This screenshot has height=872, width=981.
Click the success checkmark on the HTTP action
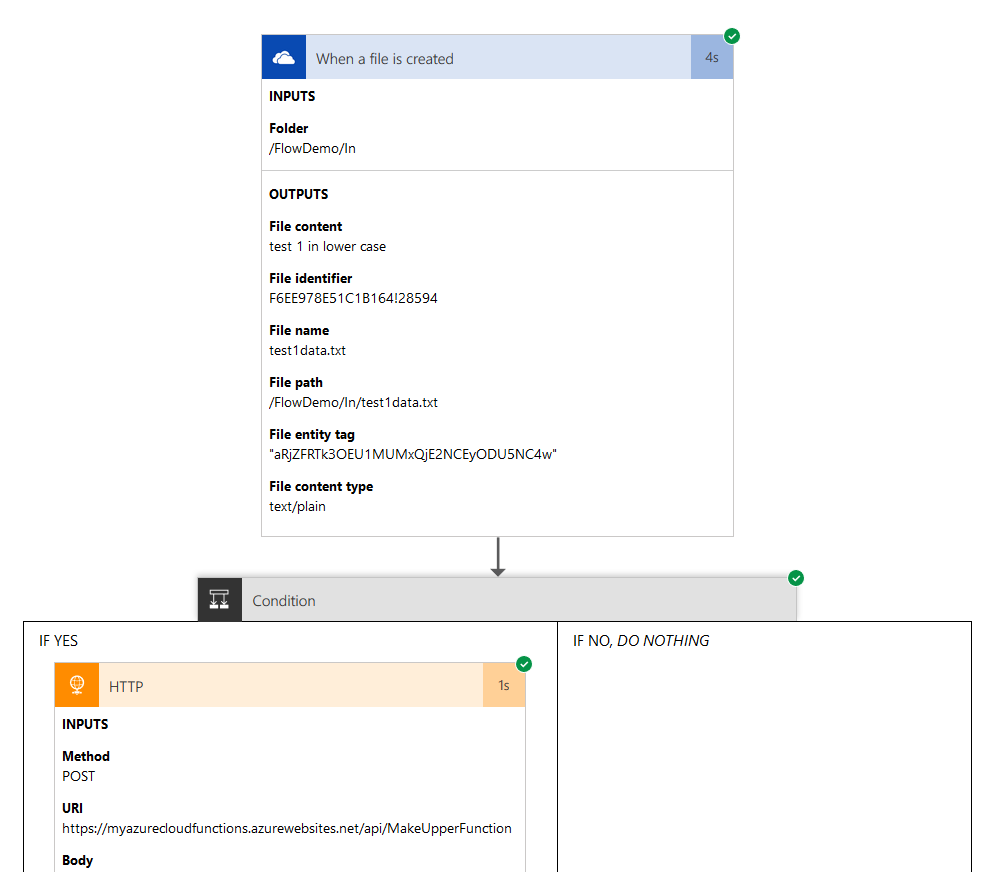point(525,663)
